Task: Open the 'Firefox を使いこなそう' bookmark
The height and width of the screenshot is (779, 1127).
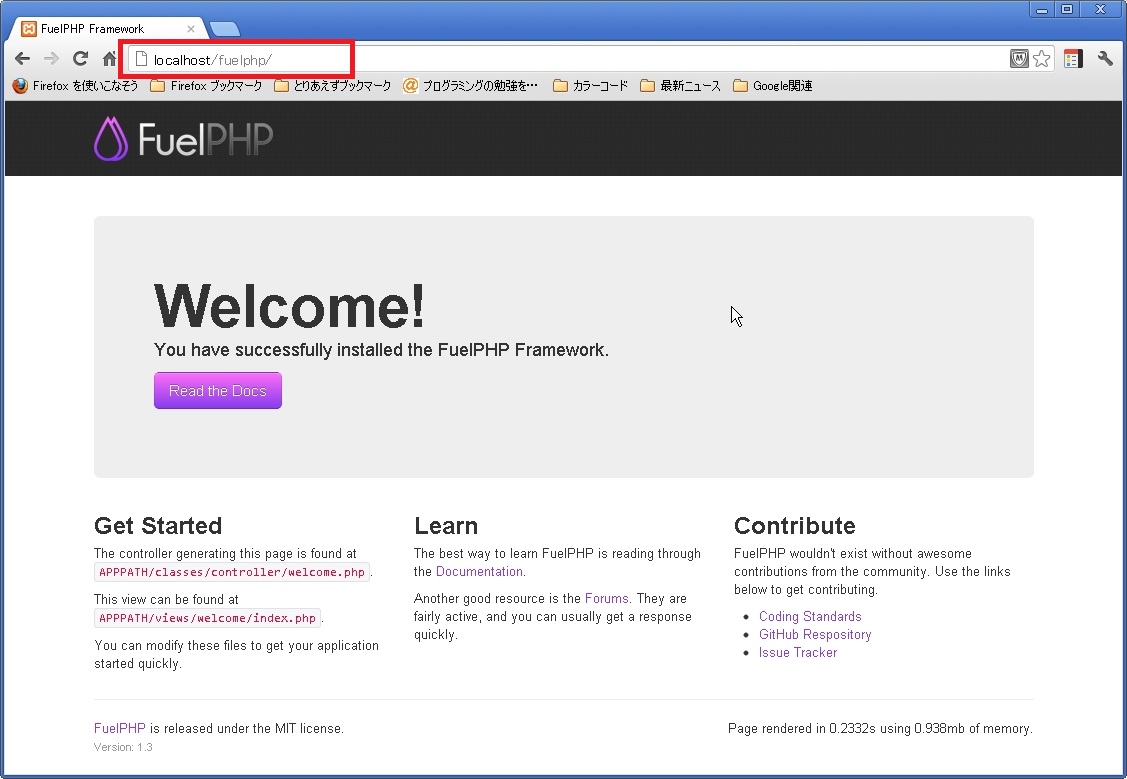Action: point(75,86)
